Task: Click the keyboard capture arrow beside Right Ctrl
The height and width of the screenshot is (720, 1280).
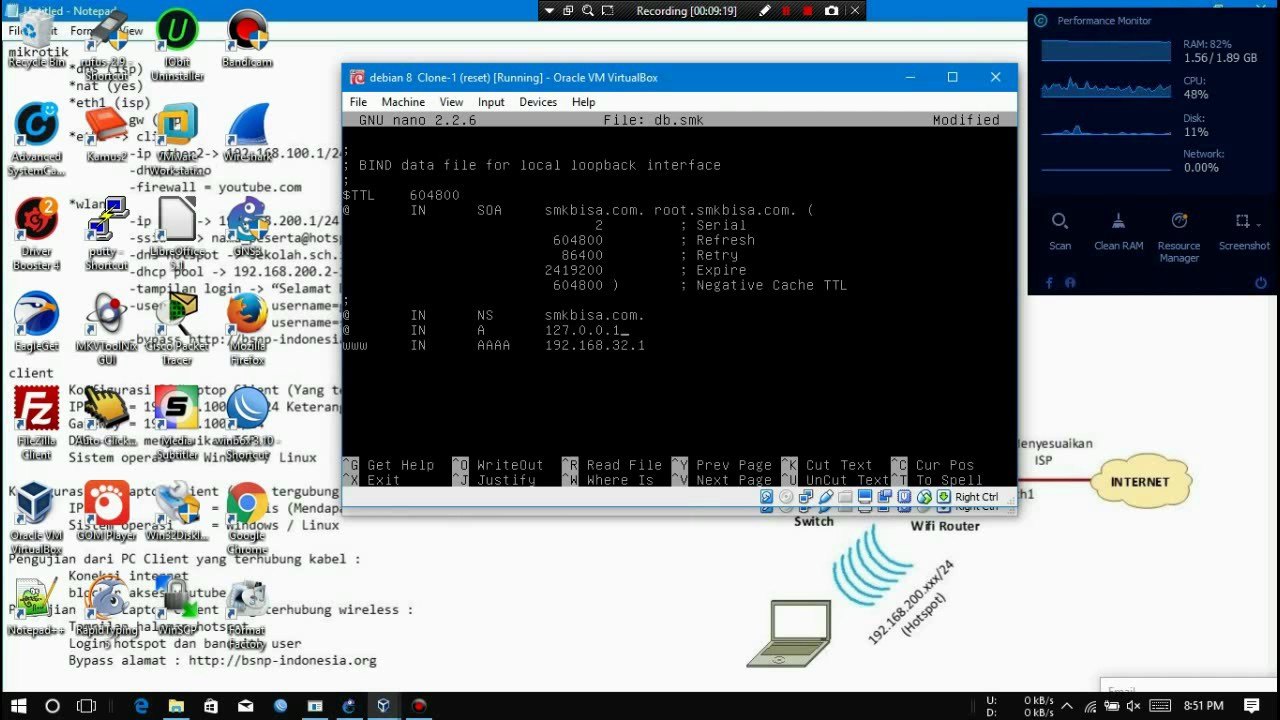Action: pos(943,497)
